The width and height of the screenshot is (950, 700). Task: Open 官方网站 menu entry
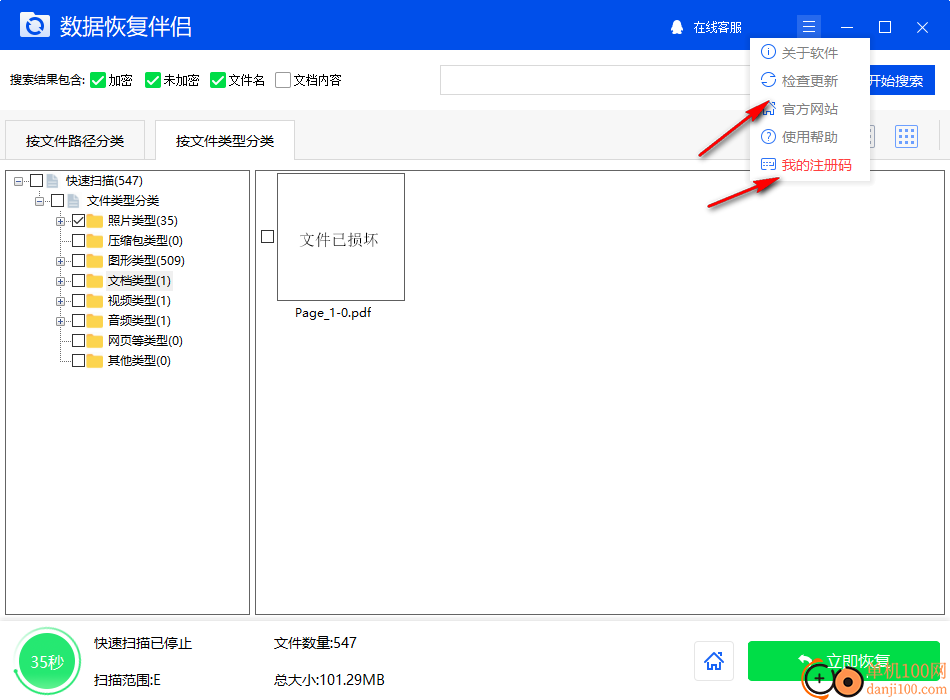809,109
